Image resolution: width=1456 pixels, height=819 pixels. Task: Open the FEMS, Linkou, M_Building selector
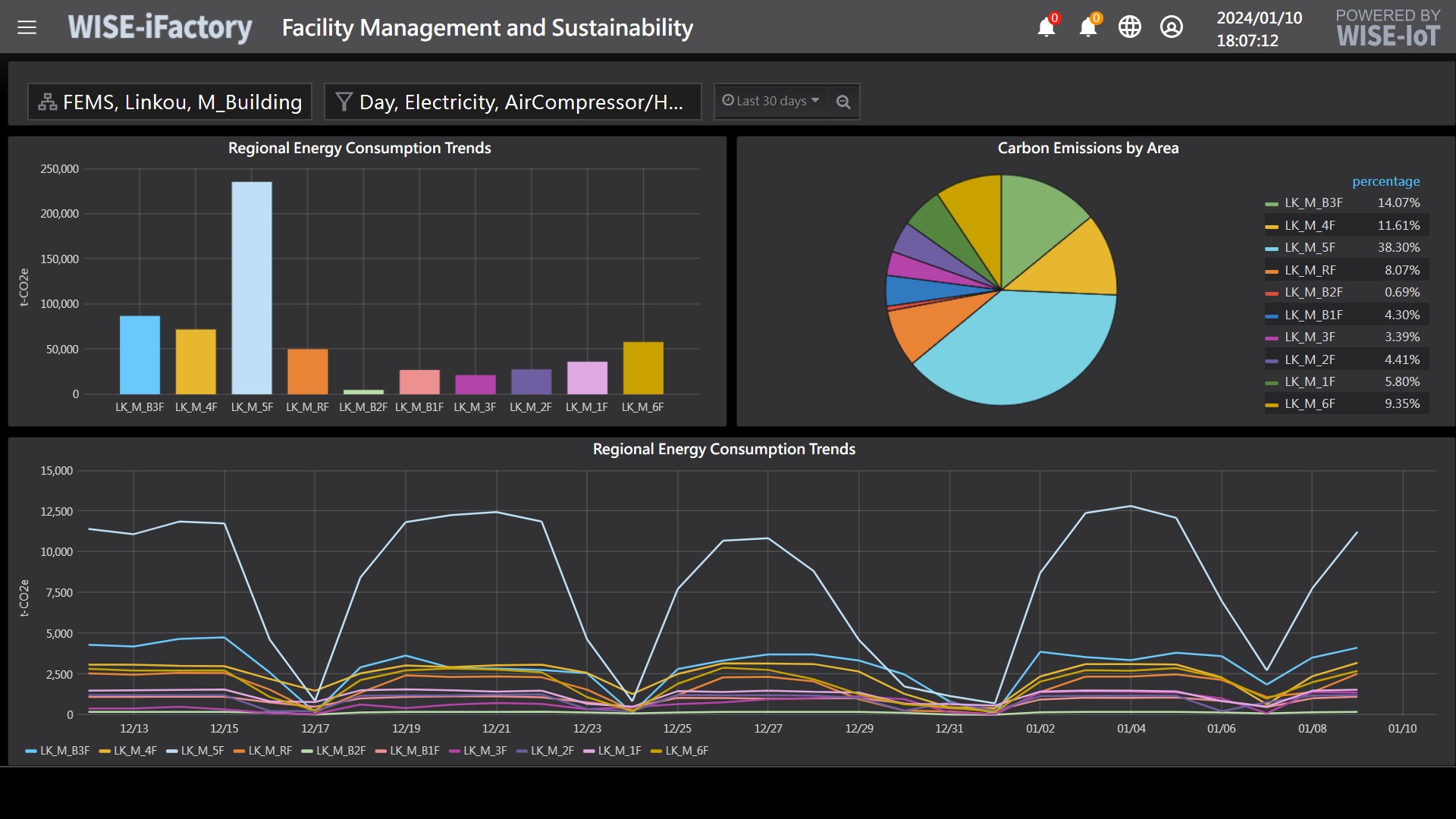coord(170,102)
